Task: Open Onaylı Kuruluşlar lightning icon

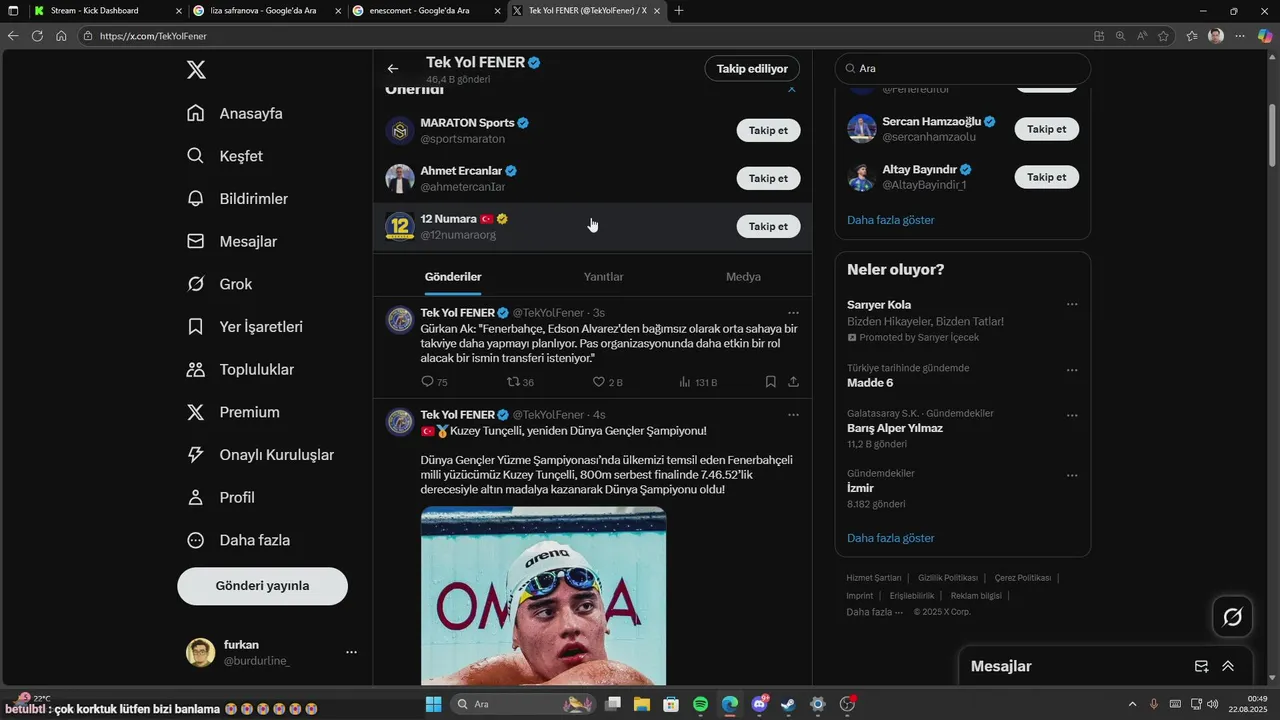Action: [196, 455]
